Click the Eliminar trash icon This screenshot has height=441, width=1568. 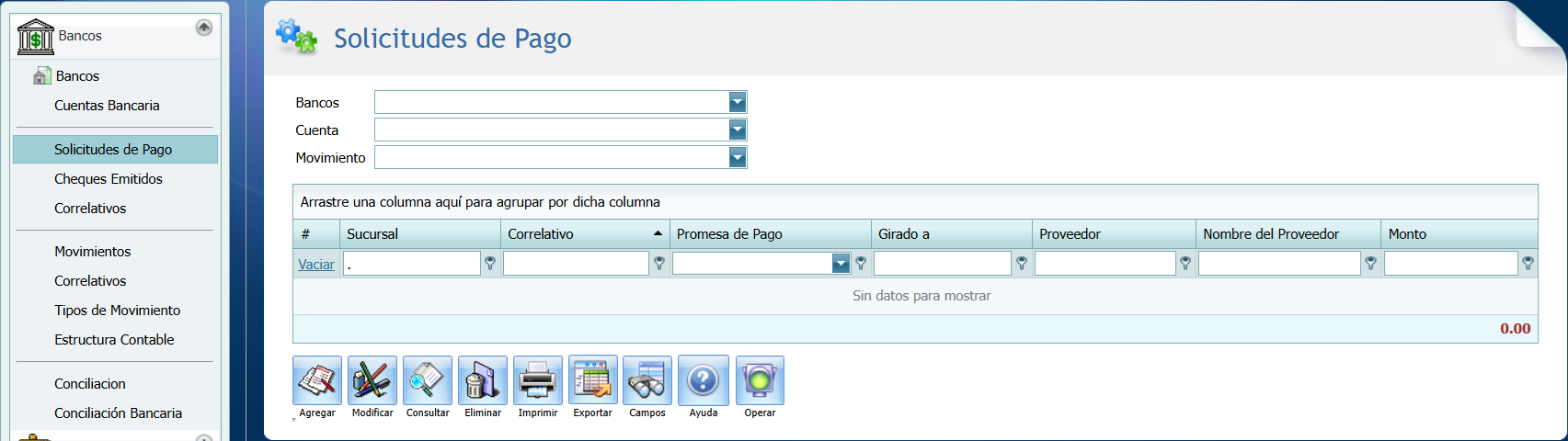[x=483, y=380]
